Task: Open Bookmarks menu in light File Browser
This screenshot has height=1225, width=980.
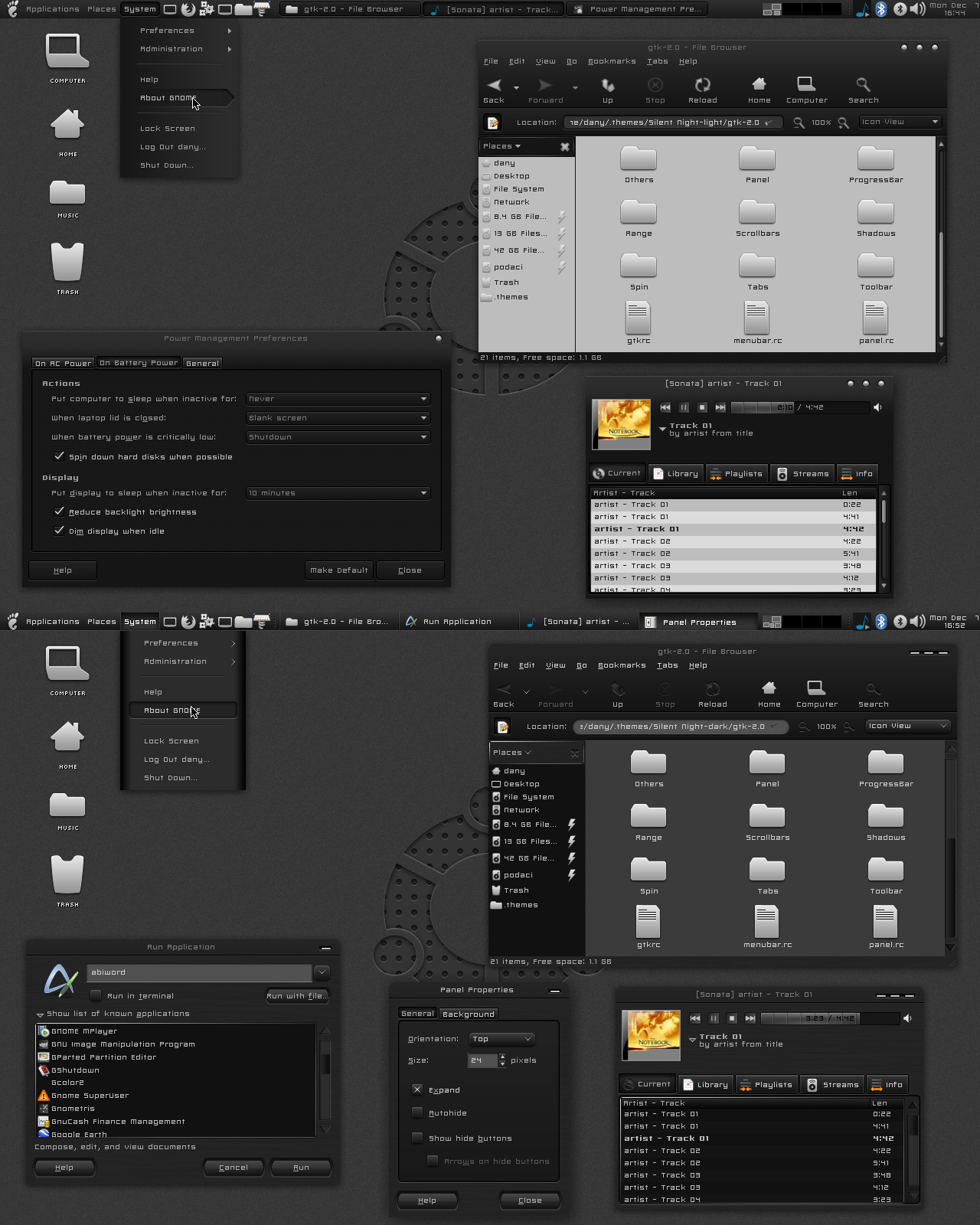Action: click(x=611, y=61)
